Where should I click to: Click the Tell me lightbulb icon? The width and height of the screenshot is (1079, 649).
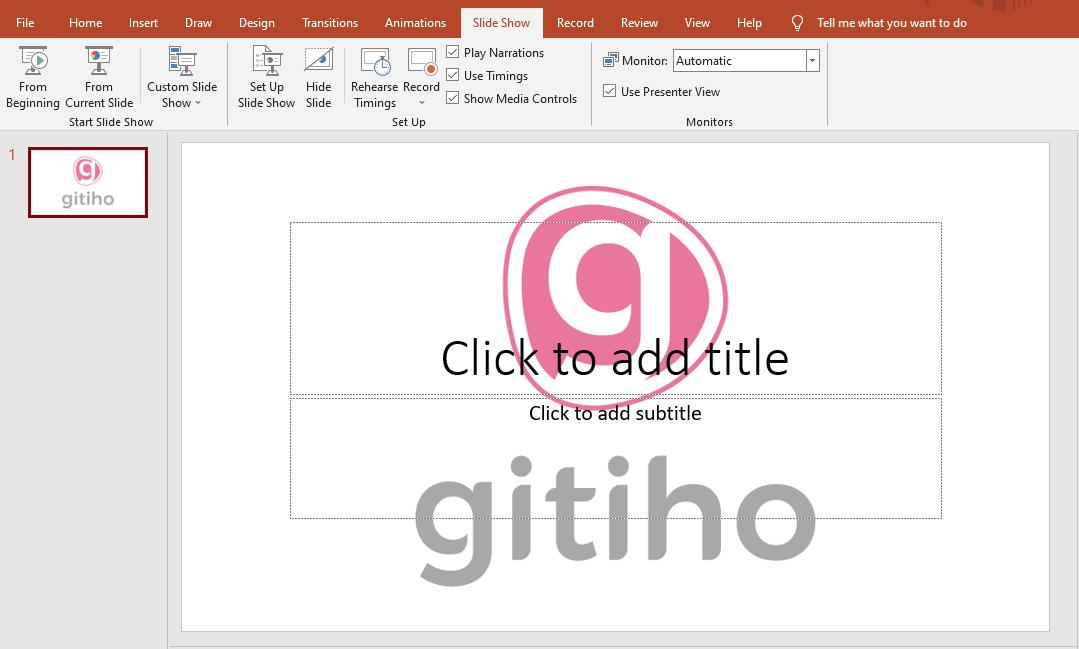click(795, 21)
